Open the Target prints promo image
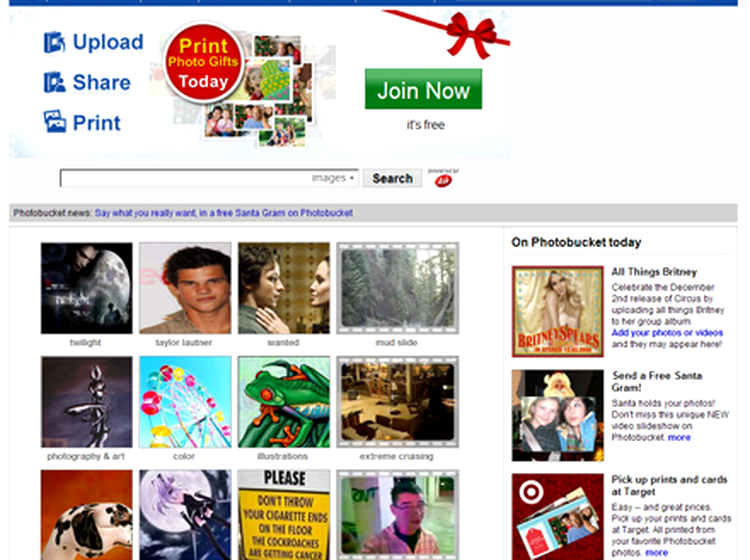The height and width of the screenshot is (560, 750). [558, 517]
